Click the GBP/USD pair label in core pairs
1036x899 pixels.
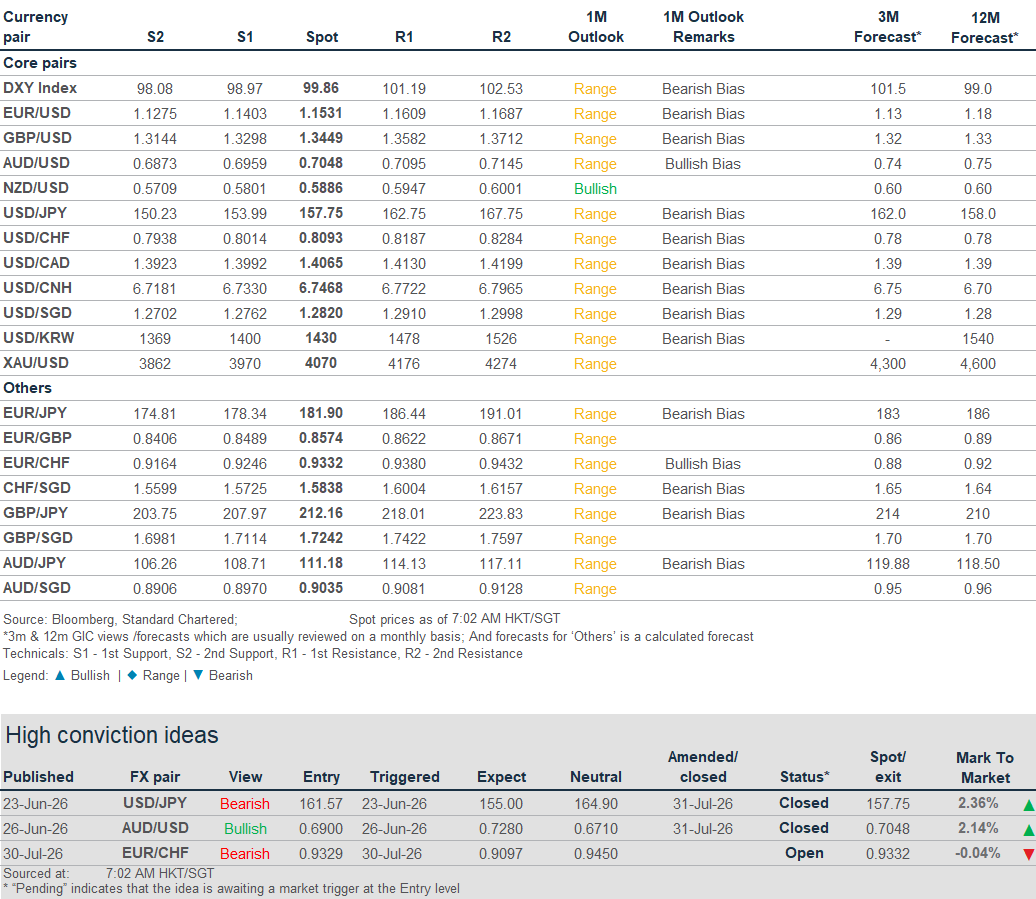pos(37,138)
